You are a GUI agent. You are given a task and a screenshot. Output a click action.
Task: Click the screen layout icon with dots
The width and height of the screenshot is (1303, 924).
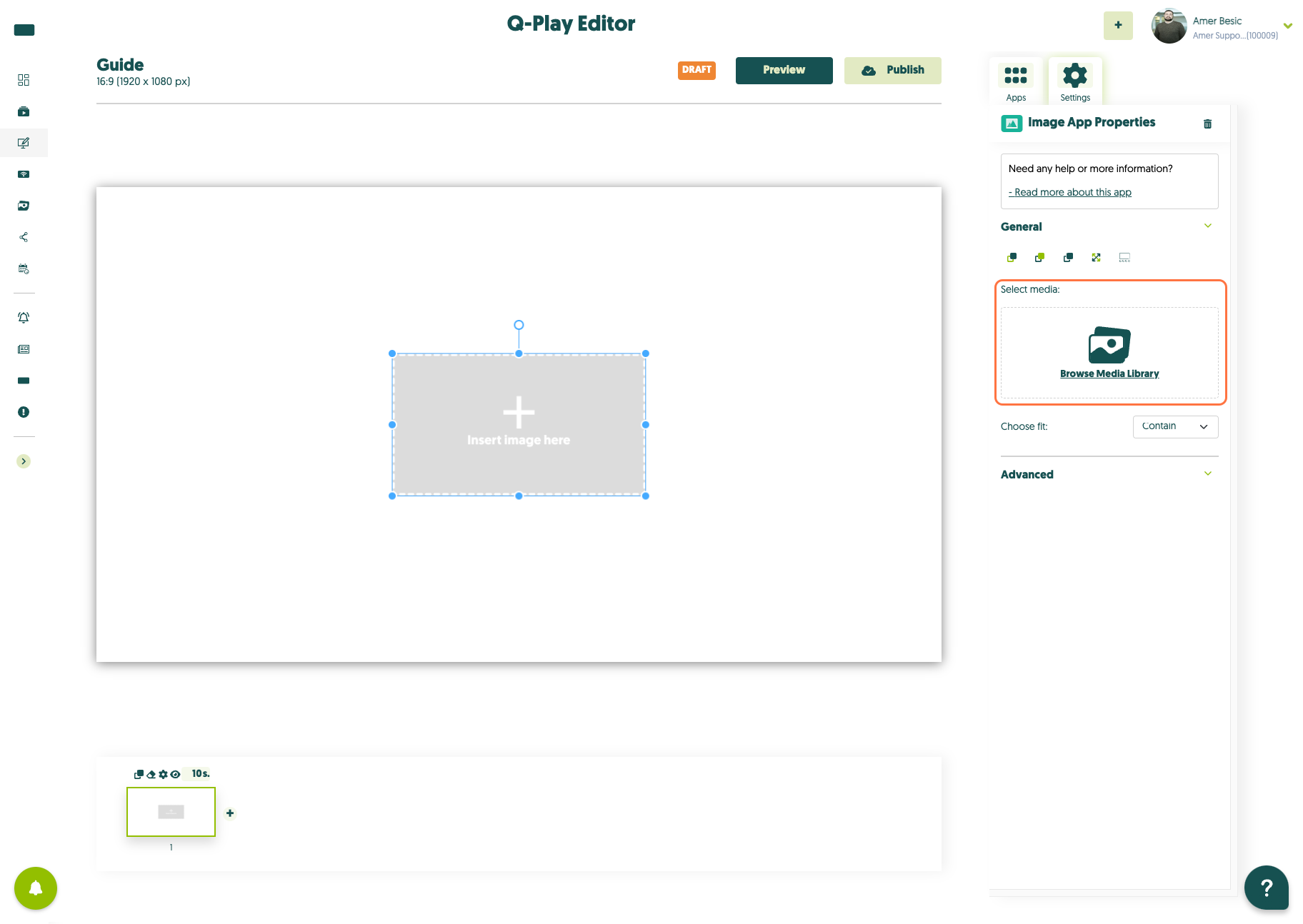pyautogui.click(x=1124, y=257)
